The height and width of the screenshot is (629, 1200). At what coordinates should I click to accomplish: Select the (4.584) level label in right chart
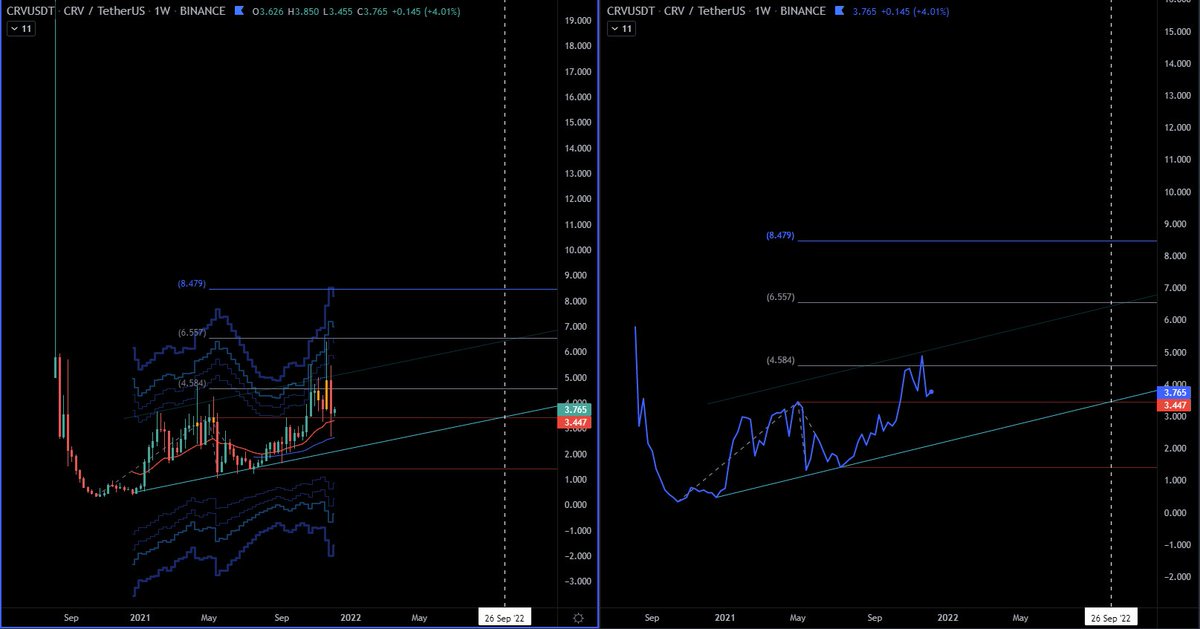coord(780,359)
